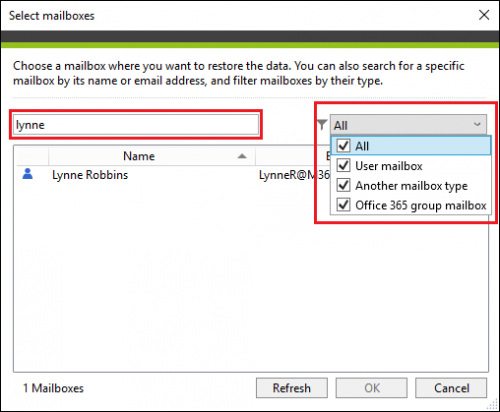500x412 pixels.
Task: Click the 1 Mailboxes count label
Action: (x=53, y=388)
